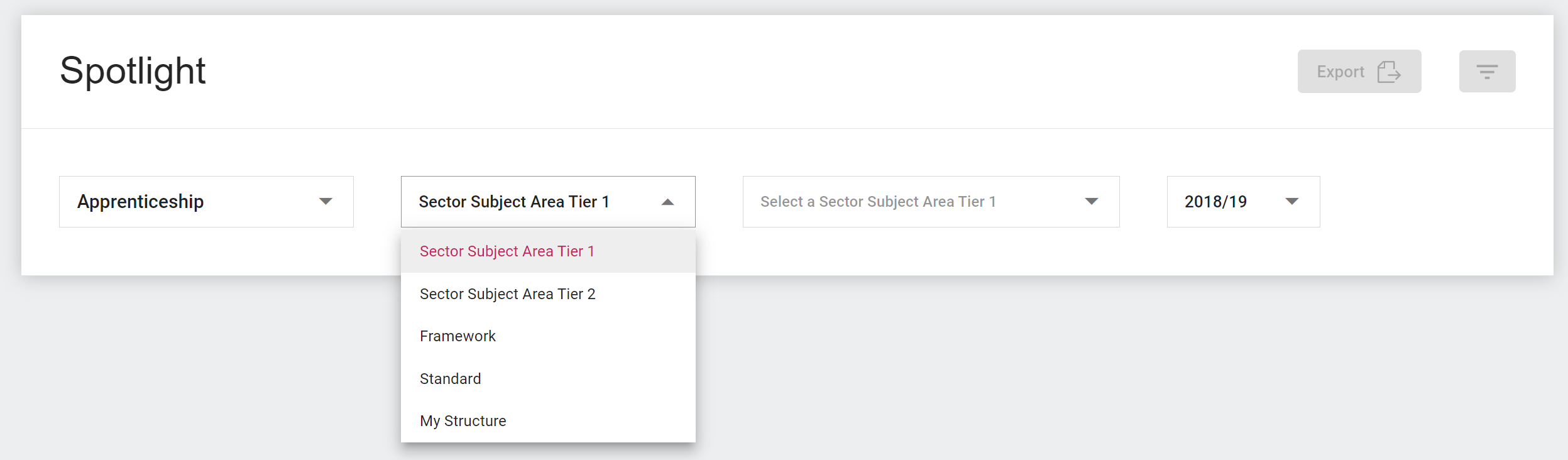
Task: Collapse the Sector Subject Area Tier 1 dropdown arrow
Action: [667, 202]
